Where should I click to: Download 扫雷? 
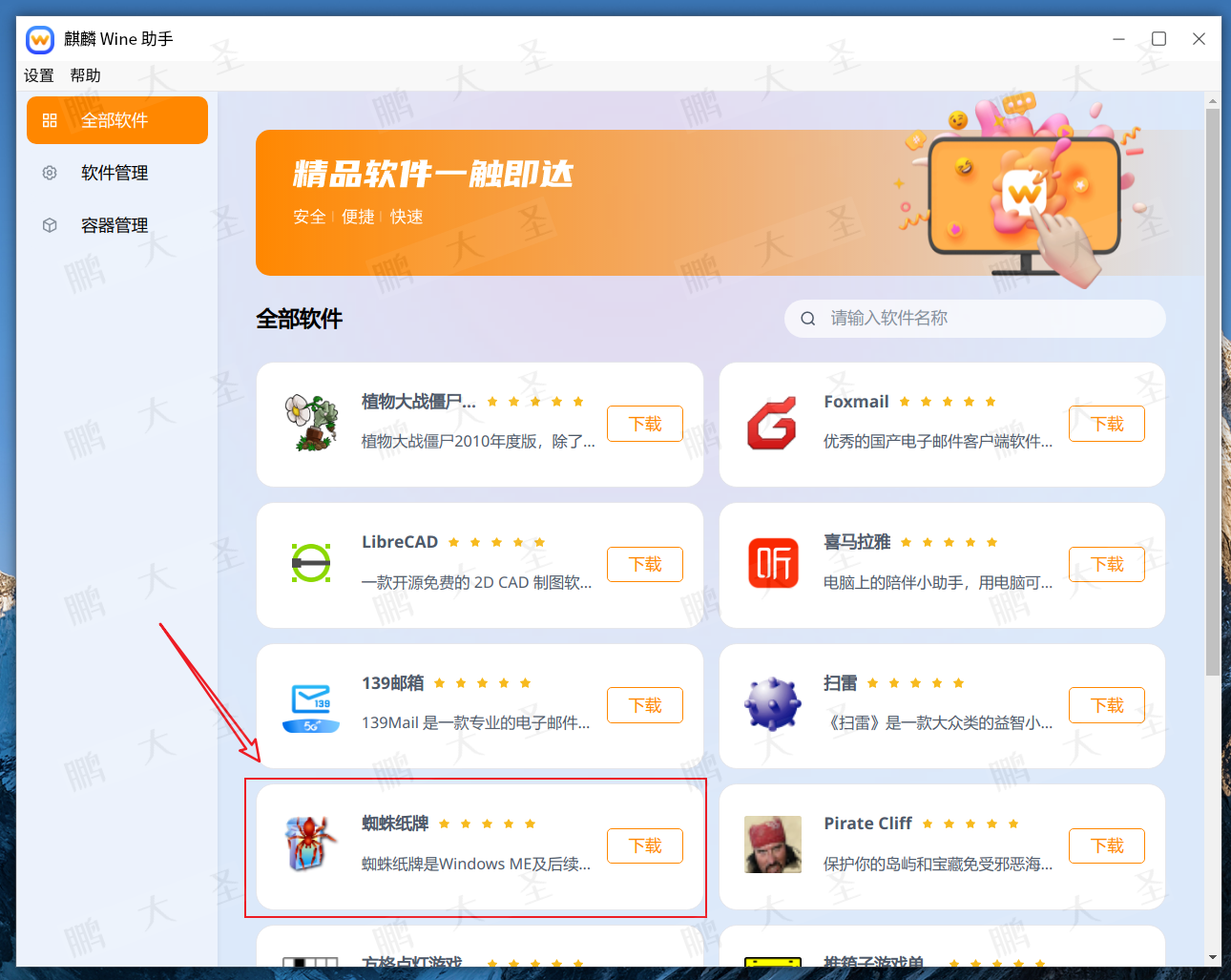pyautogui.click(x=1107, y=705)
